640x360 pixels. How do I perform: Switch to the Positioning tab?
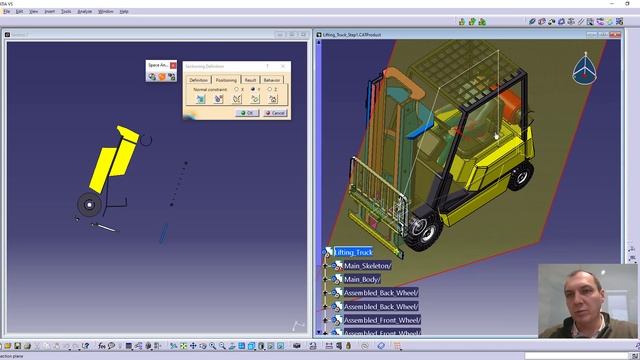(x=226, y=80)
